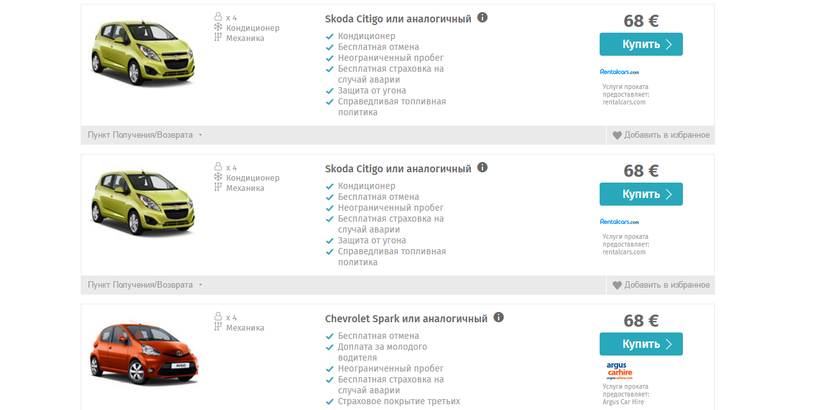Click rentalcars.com logo in first listing
Viewport: 820px width, 410px height.
(x=619, y=72)
